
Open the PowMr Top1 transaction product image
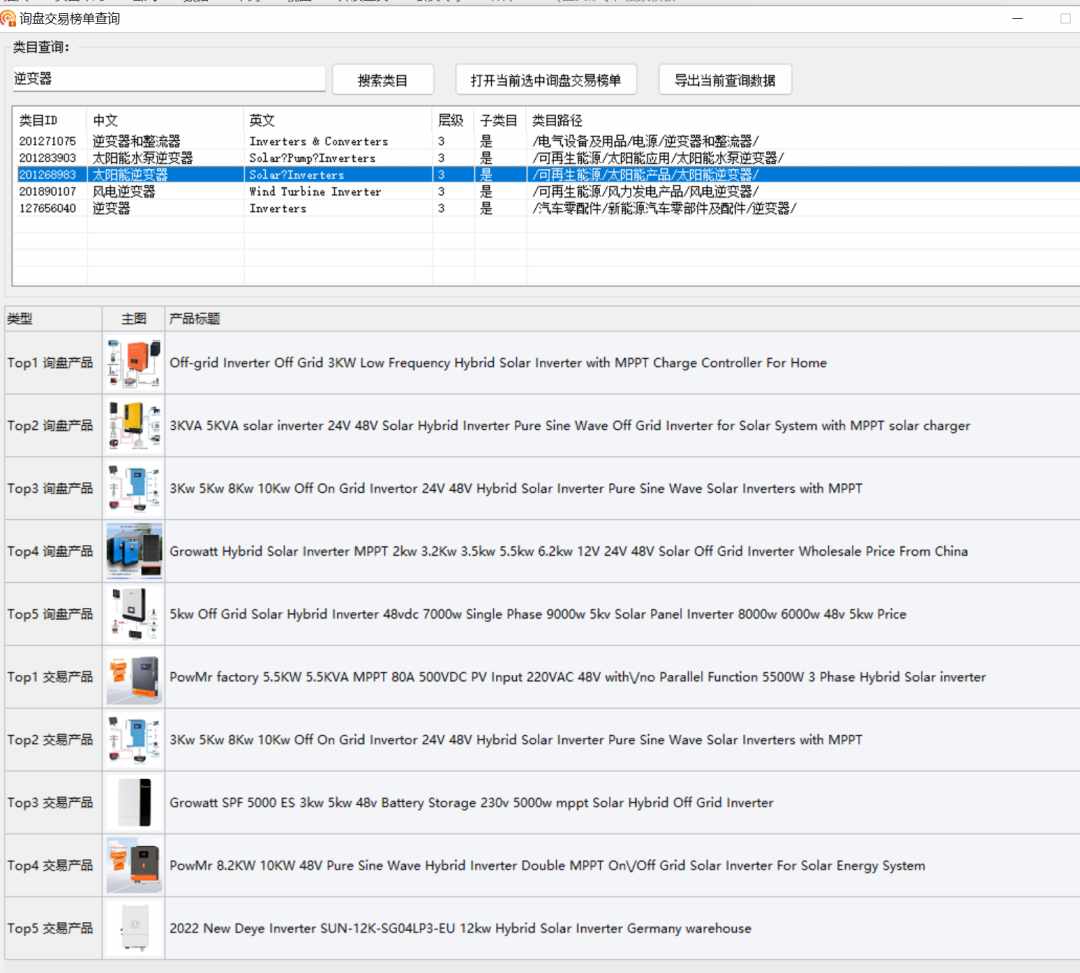[x=134, y=677]
